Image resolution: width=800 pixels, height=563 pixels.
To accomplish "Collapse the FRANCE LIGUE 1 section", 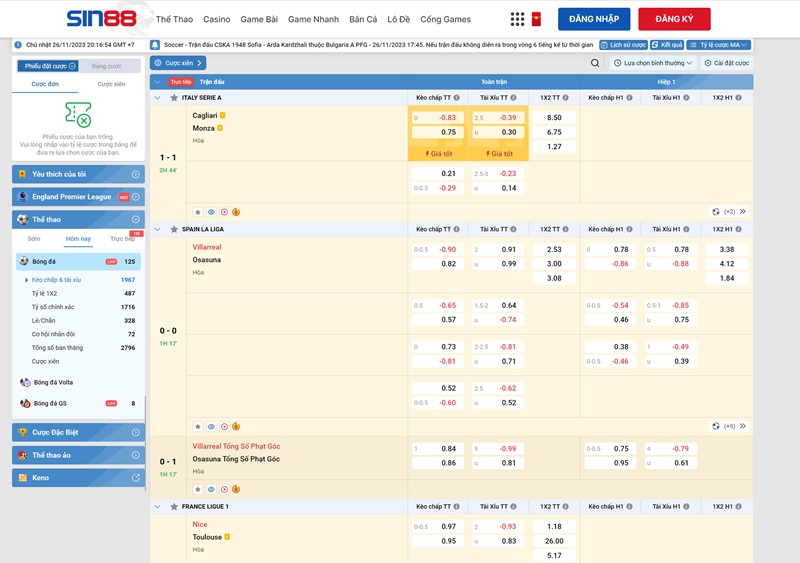I will click(157, 506).
